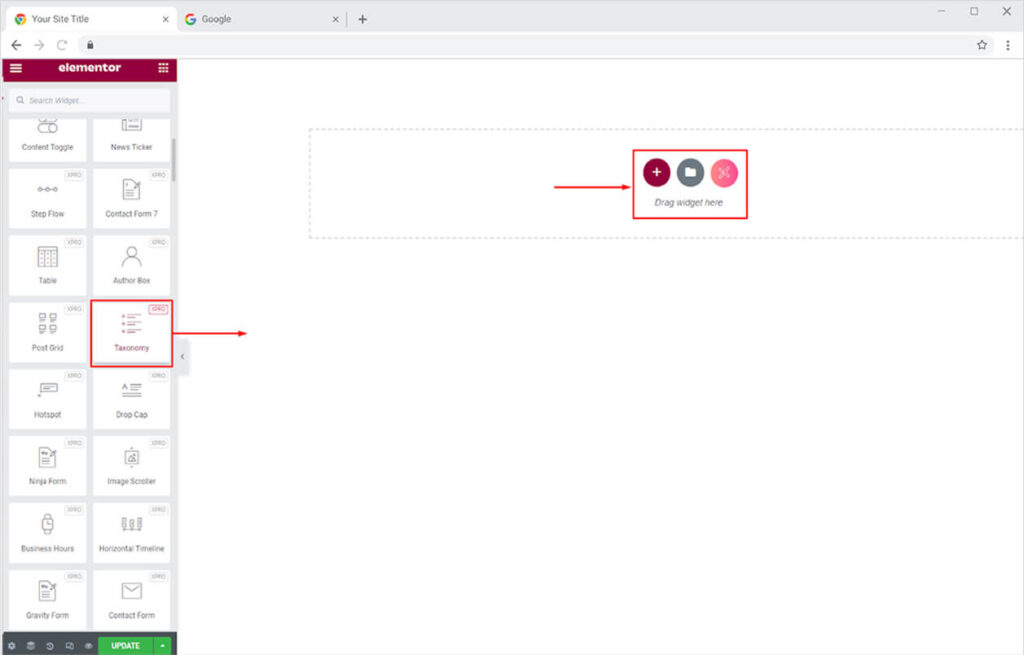The height and width of the screenshot is (655, 1024).
Task: Bookmark this page with star icon
Action: point(982,45)
